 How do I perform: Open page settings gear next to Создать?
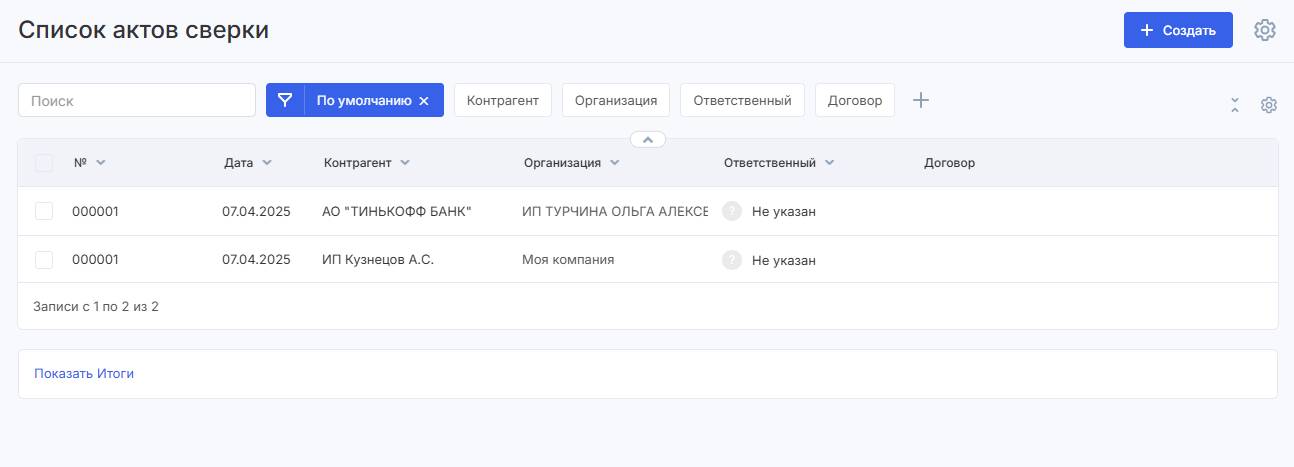[1265, 30]
